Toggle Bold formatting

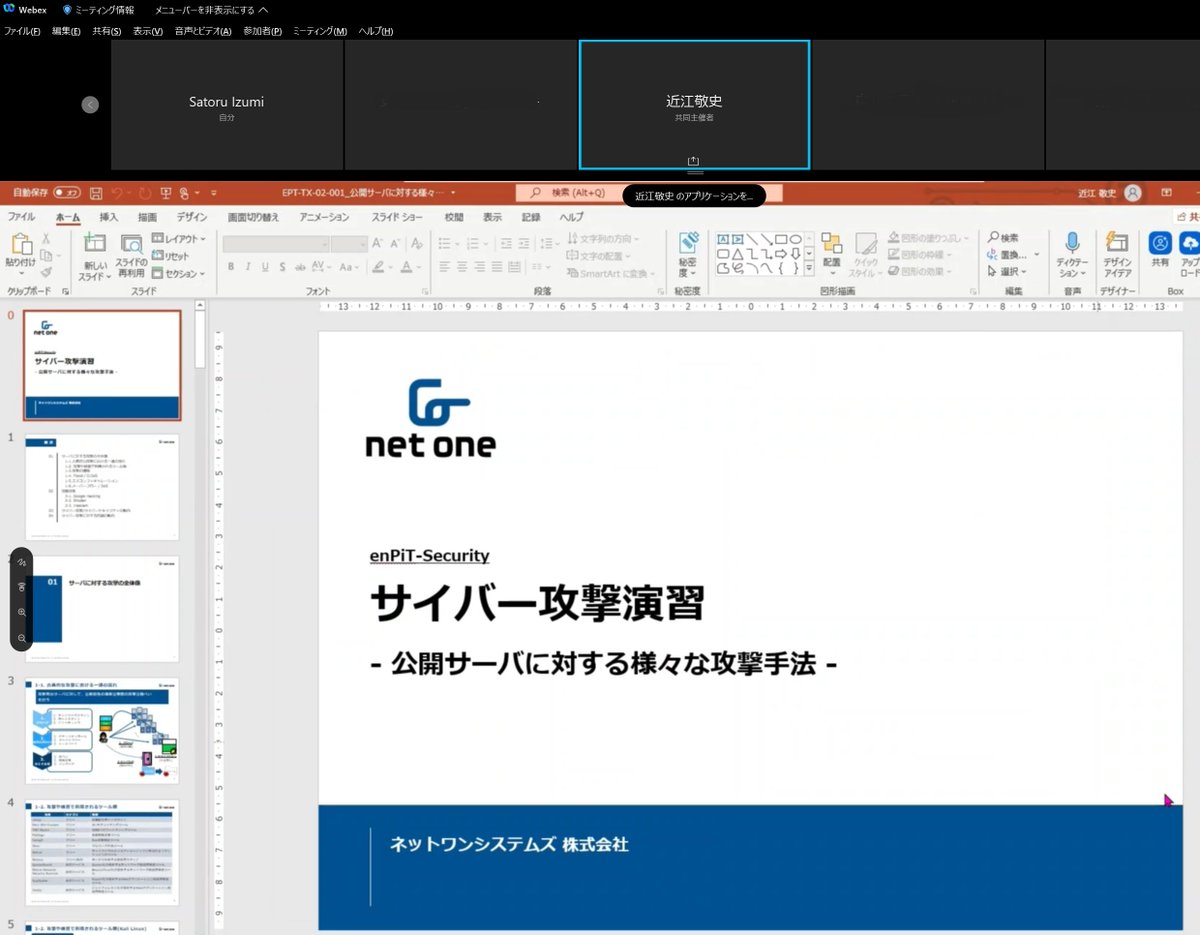click(231, 267)
